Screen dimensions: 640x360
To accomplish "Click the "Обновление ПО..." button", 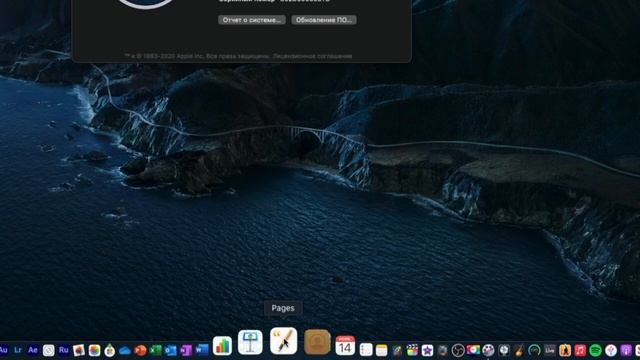I will (x=324, y=20).
